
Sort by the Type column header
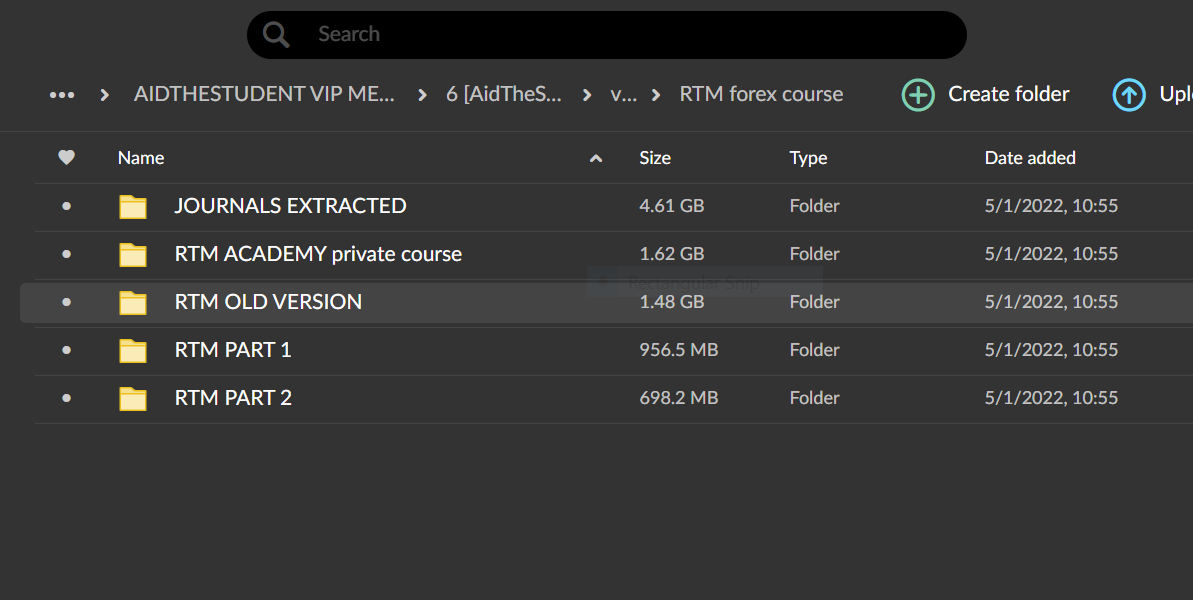pyautogui.click(x=808, y=158)
